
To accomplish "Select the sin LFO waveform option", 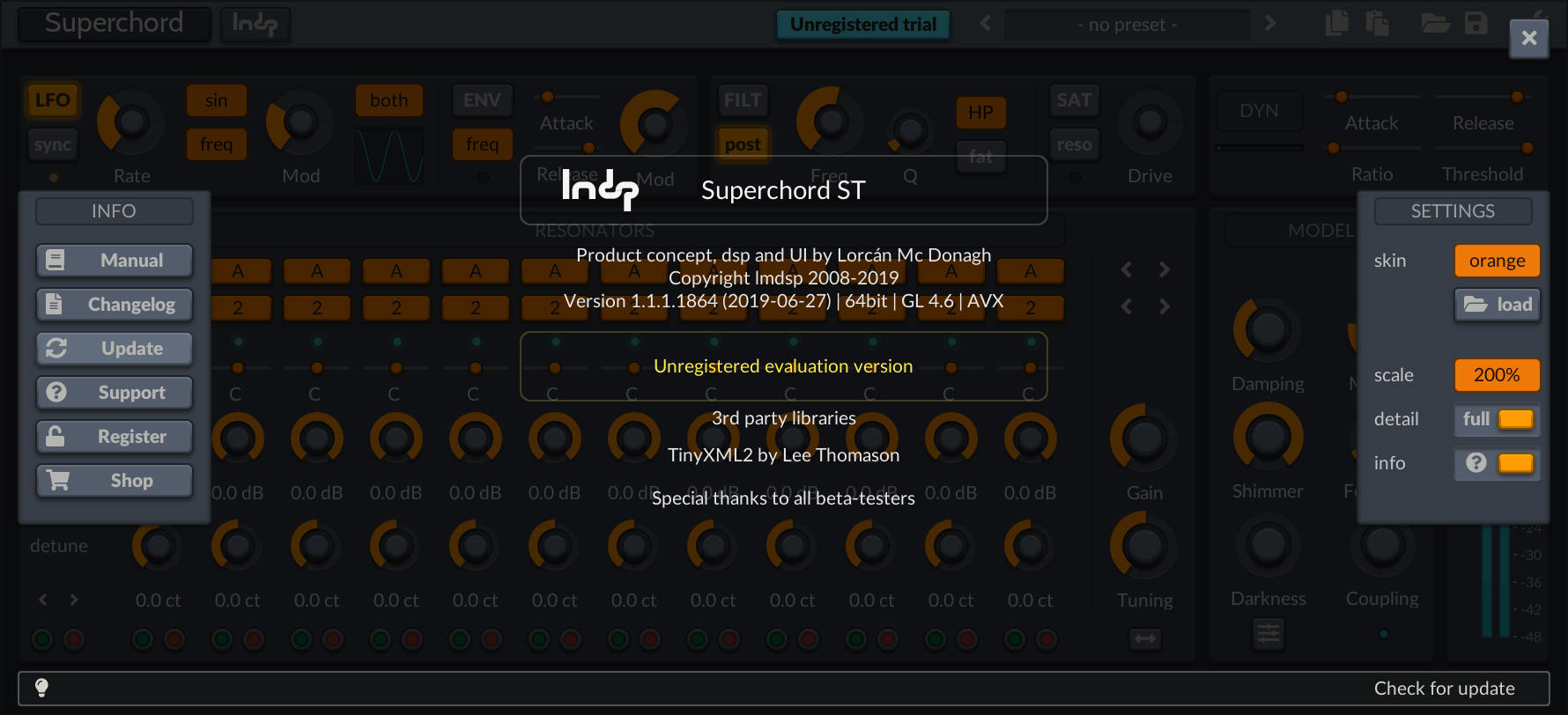I will tap(217, 100).
